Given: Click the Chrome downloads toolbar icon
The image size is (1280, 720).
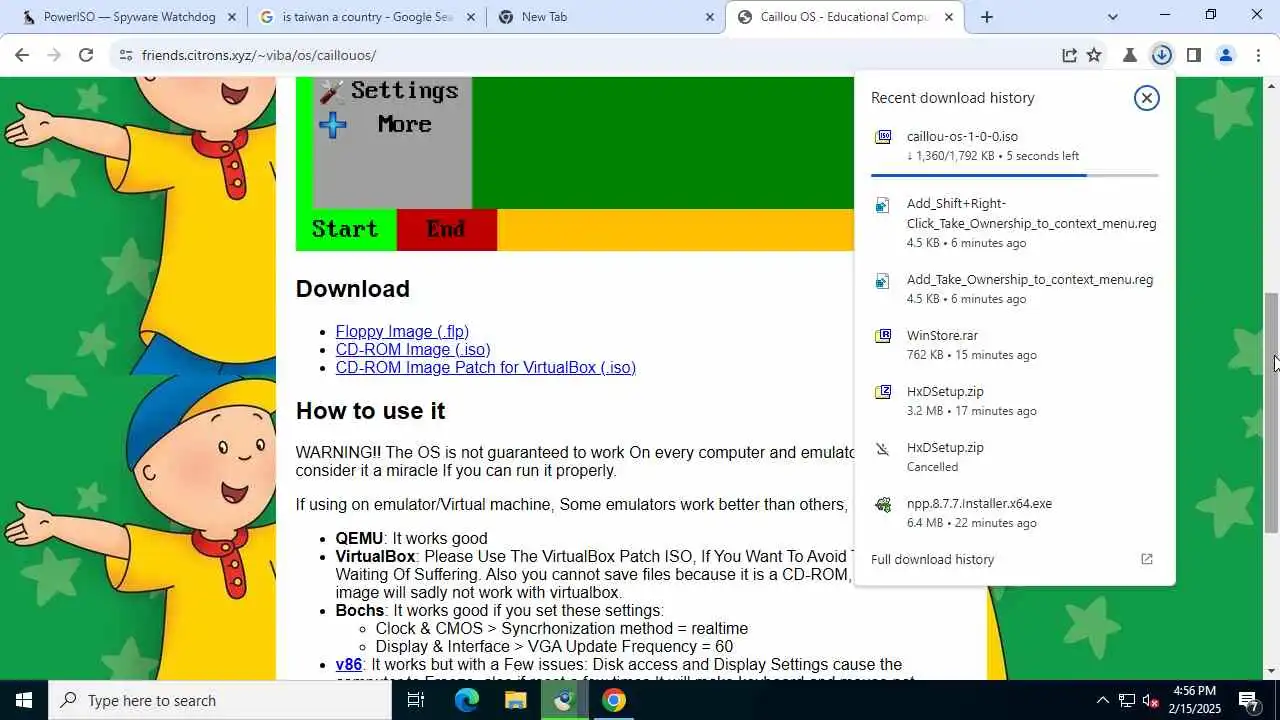Looking at the screenshot, I should [1161, 55].
